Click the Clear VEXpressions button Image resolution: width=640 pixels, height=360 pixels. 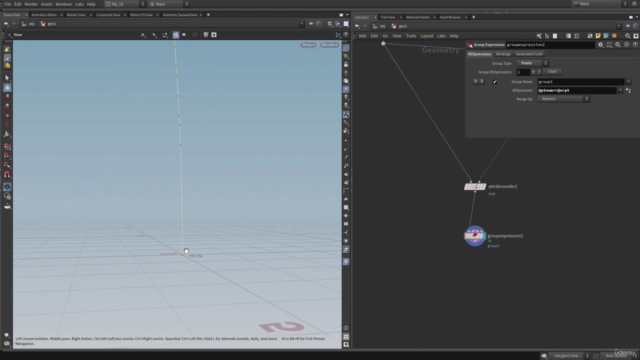552,72
